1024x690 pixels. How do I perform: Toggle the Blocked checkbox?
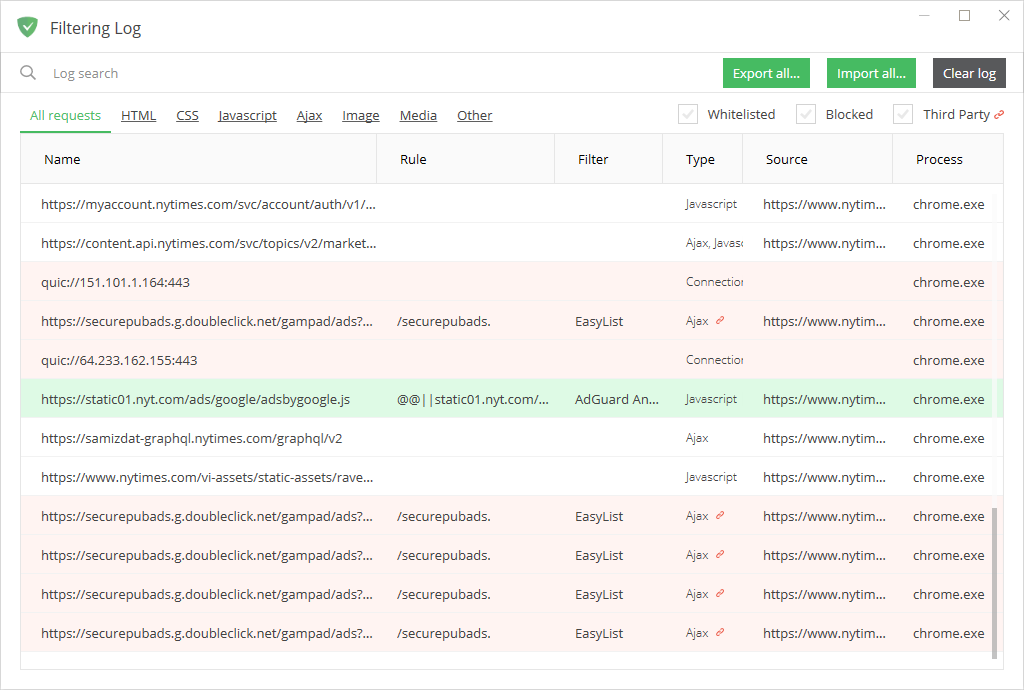pos(806,114)
